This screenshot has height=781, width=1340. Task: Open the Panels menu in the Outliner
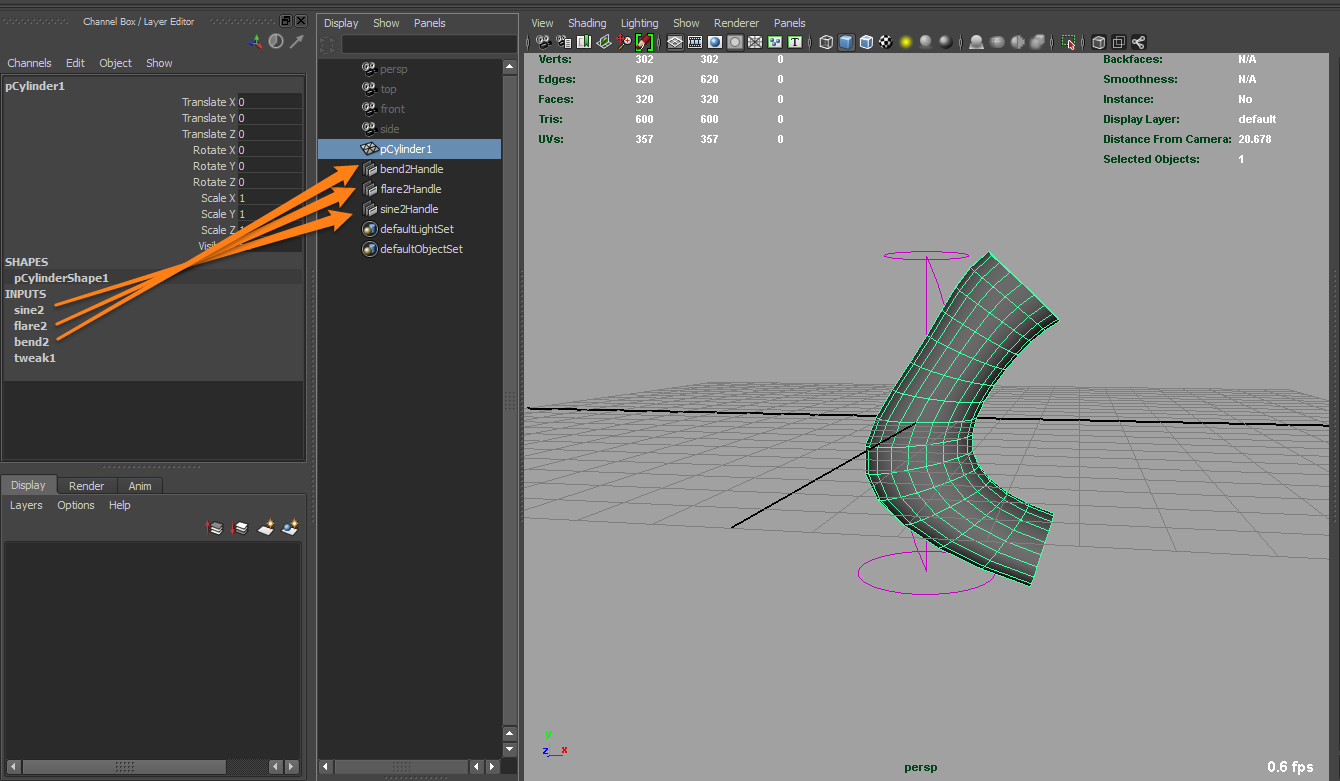click(427, 22)
